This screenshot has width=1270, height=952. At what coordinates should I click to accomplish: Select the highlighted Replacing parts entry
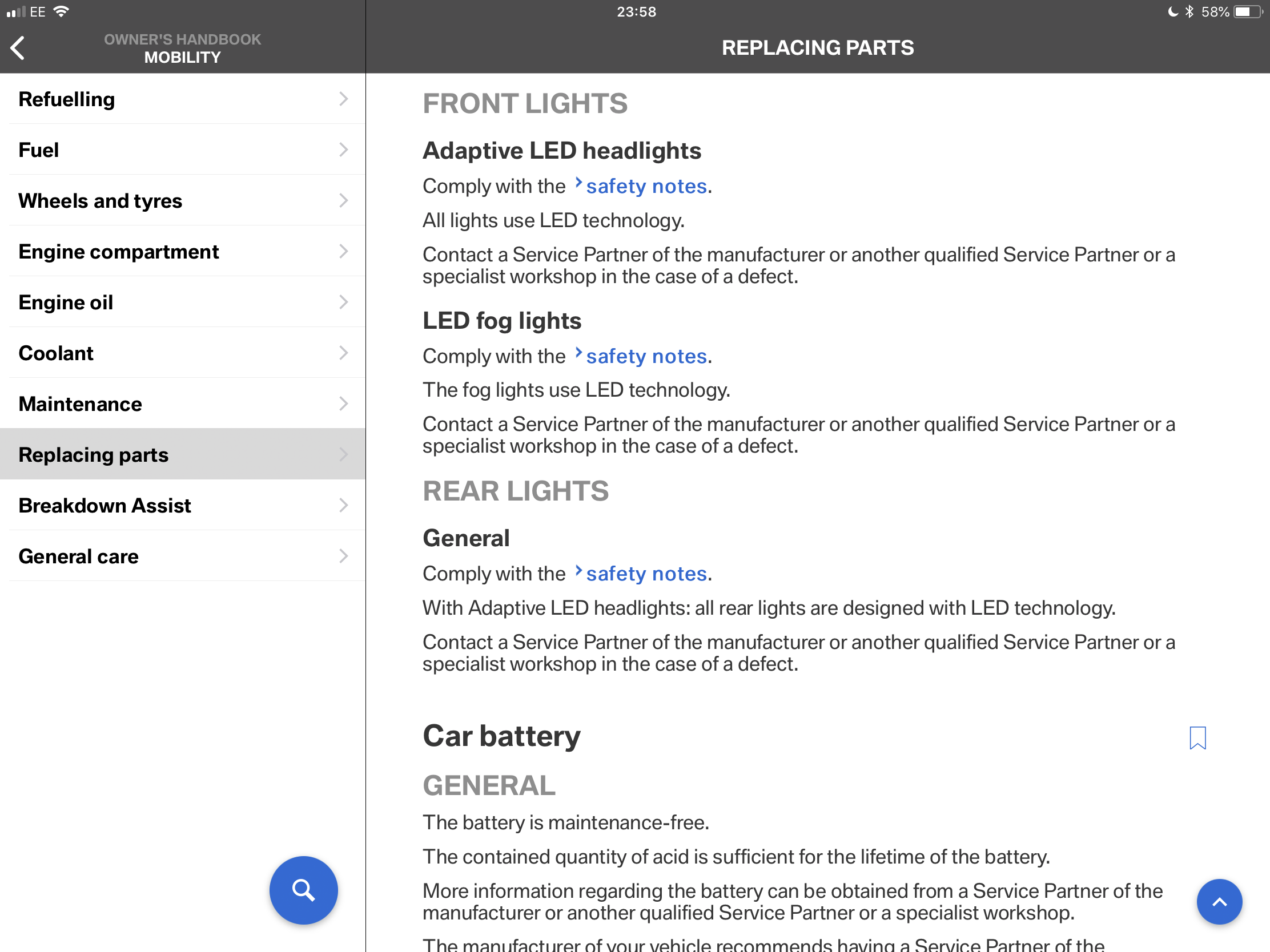coord(94,455)
